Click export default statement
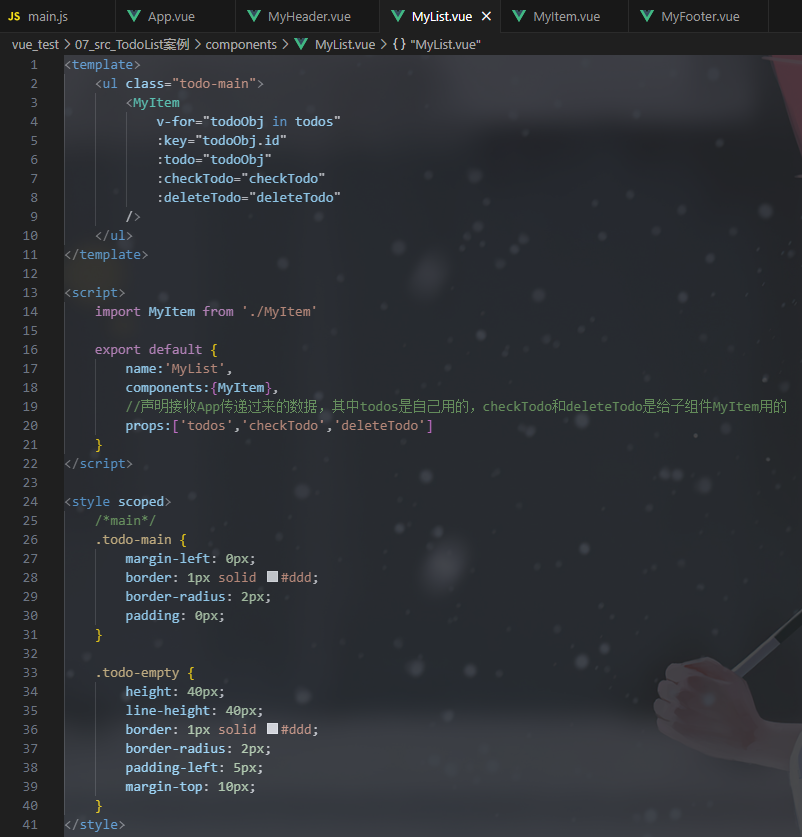Image resolution: width=802 pixels, height=837 pixels. click(x=148, y=350)
